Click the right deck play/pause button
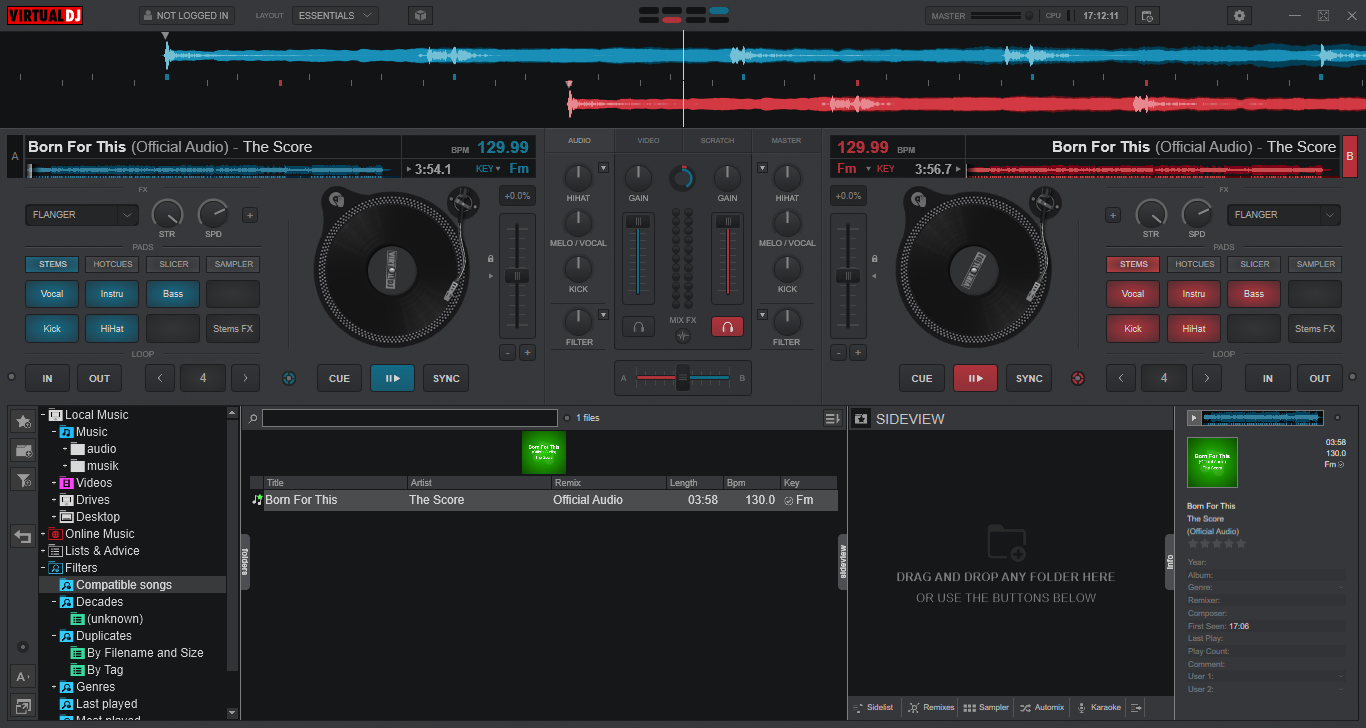Viewport: 1366px width, 728px height. click(x=975, y=378)
